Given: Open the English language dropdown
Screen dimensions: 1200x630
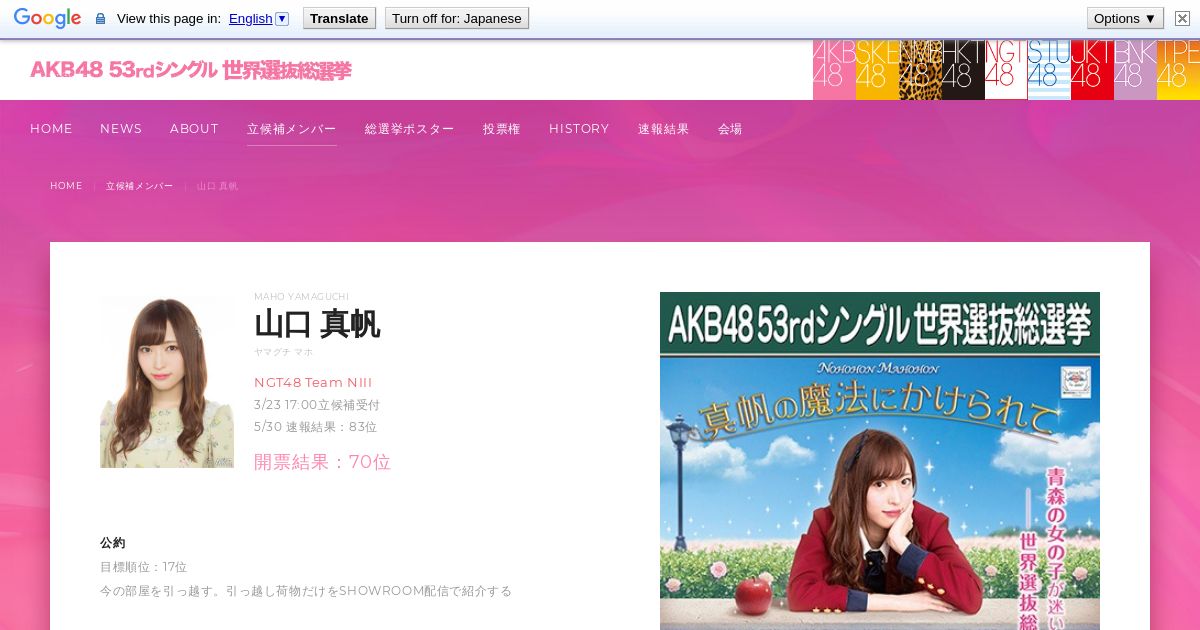Looking at the screenshot, I should coord(258,18).
